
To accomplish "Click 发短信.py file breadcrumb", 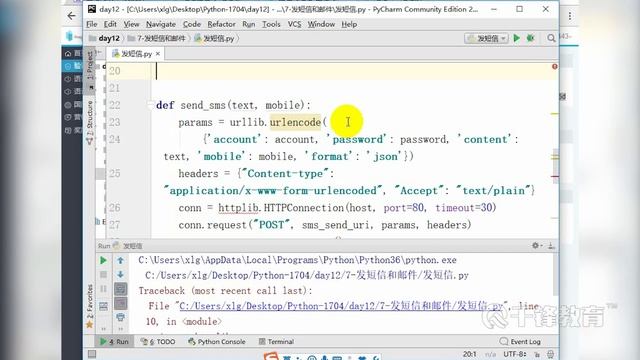I will pos(215,38).
